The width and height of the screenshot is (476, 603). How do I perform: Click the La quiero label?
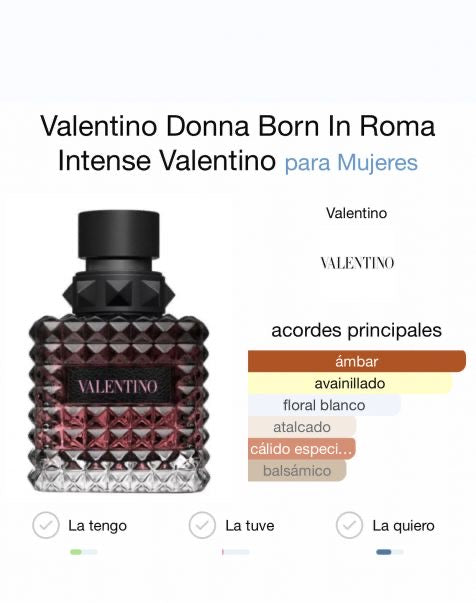[x=403, y=526]
